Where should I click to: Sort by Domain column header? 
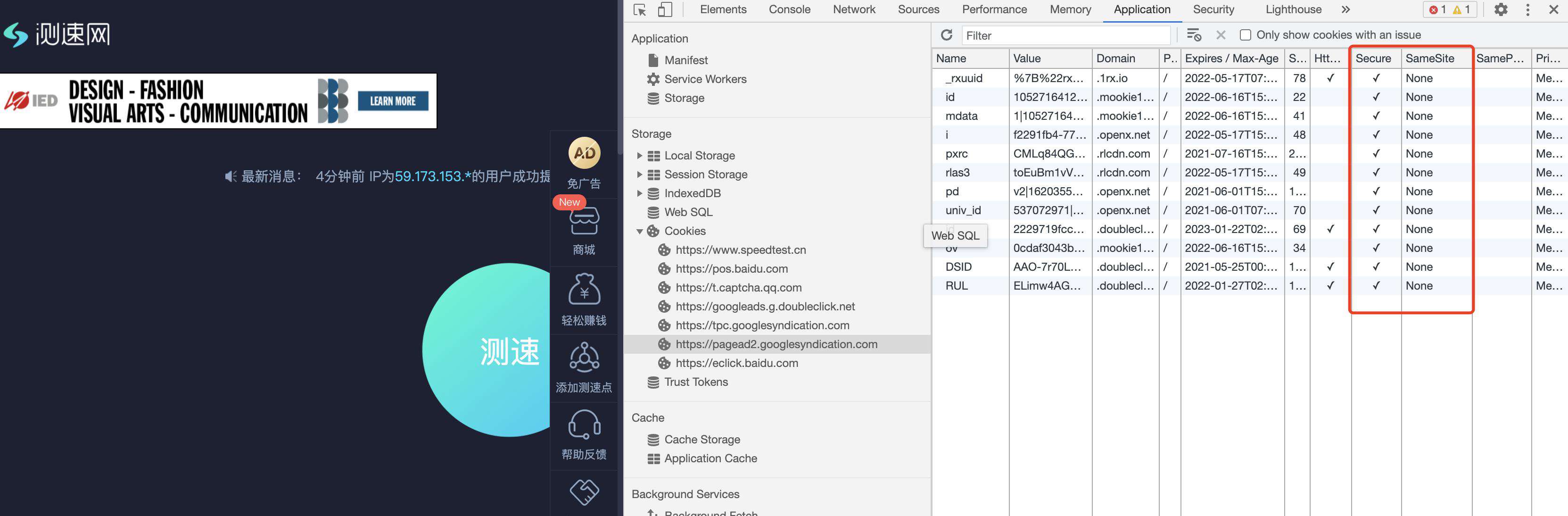[1125, 58]
